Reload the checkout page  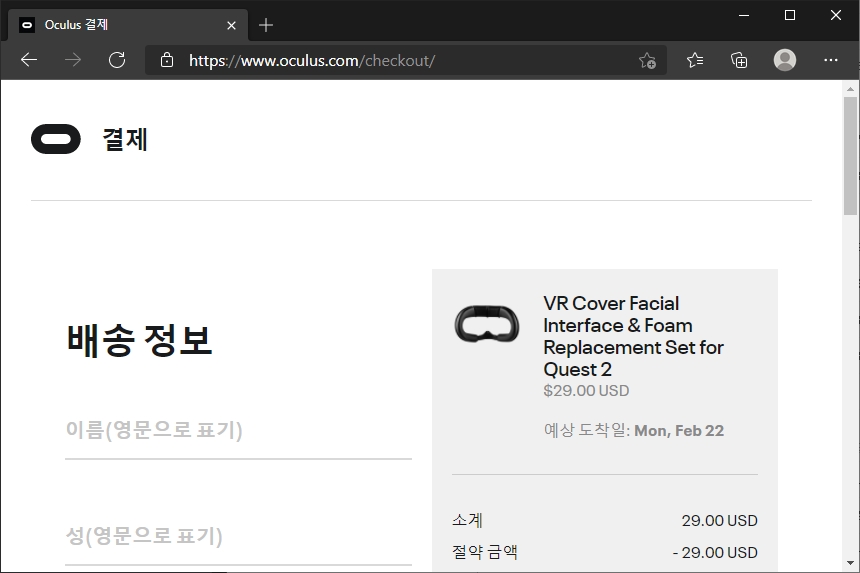[x=117, y=60]
